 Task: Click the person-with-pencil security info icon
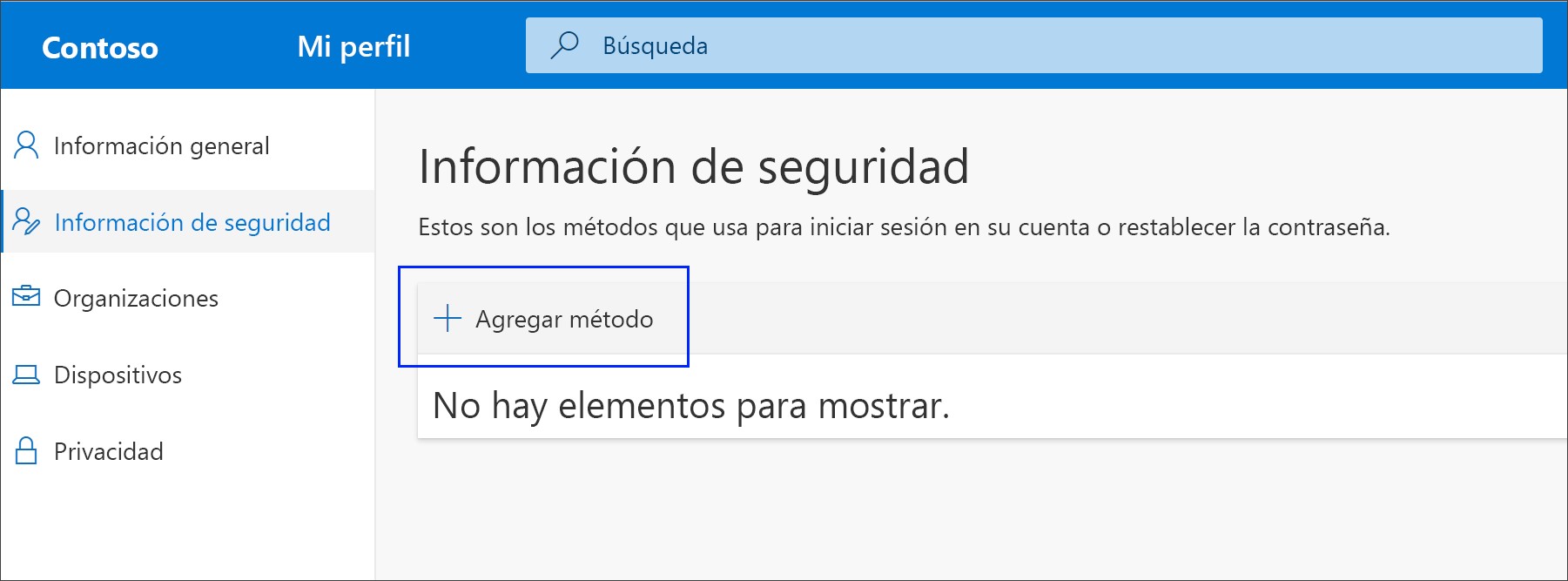26,222
